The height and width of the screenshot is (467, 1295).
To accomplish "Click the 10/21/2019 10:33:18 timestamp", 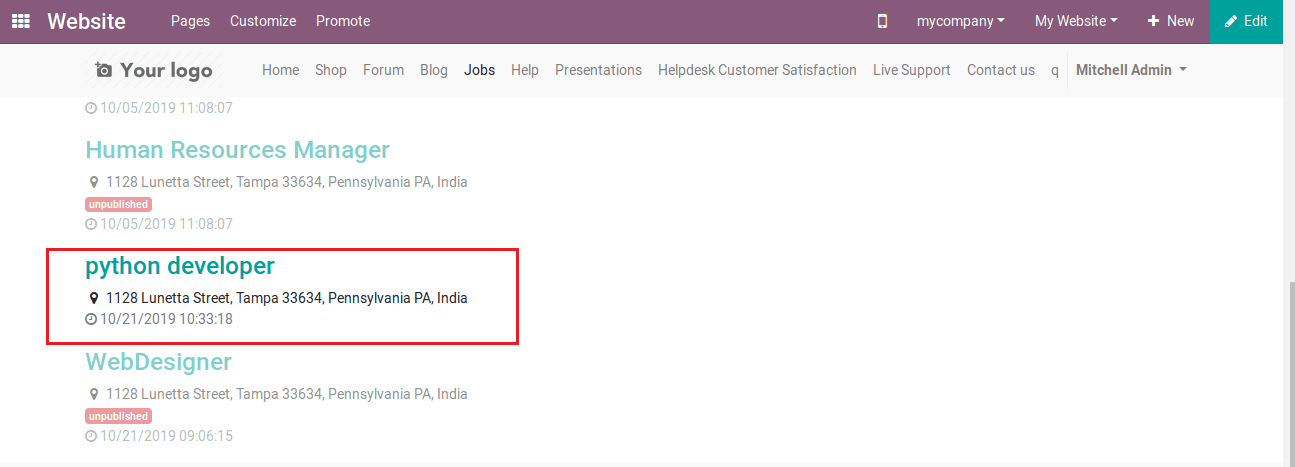I will coord(166,319).
